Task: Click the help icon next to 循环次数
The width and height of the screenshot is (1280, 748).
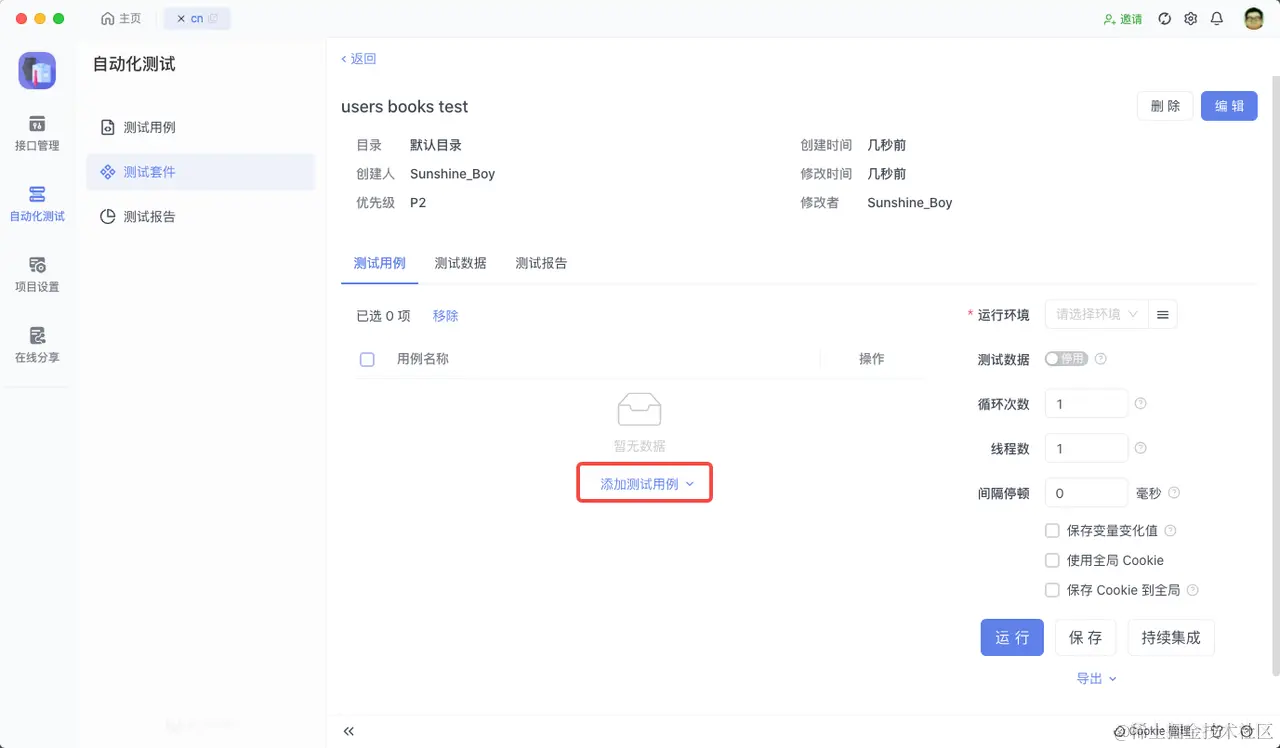Action: coord(1140,404)
